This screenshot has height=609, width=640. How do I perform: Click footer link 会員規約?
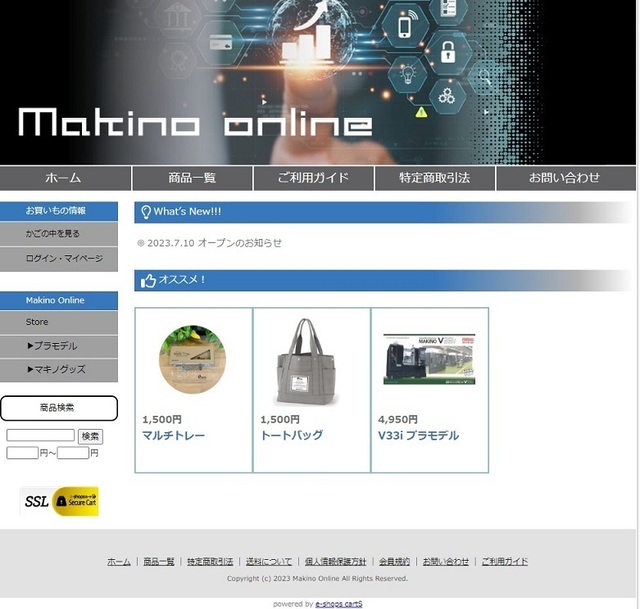tap(394, 562)
